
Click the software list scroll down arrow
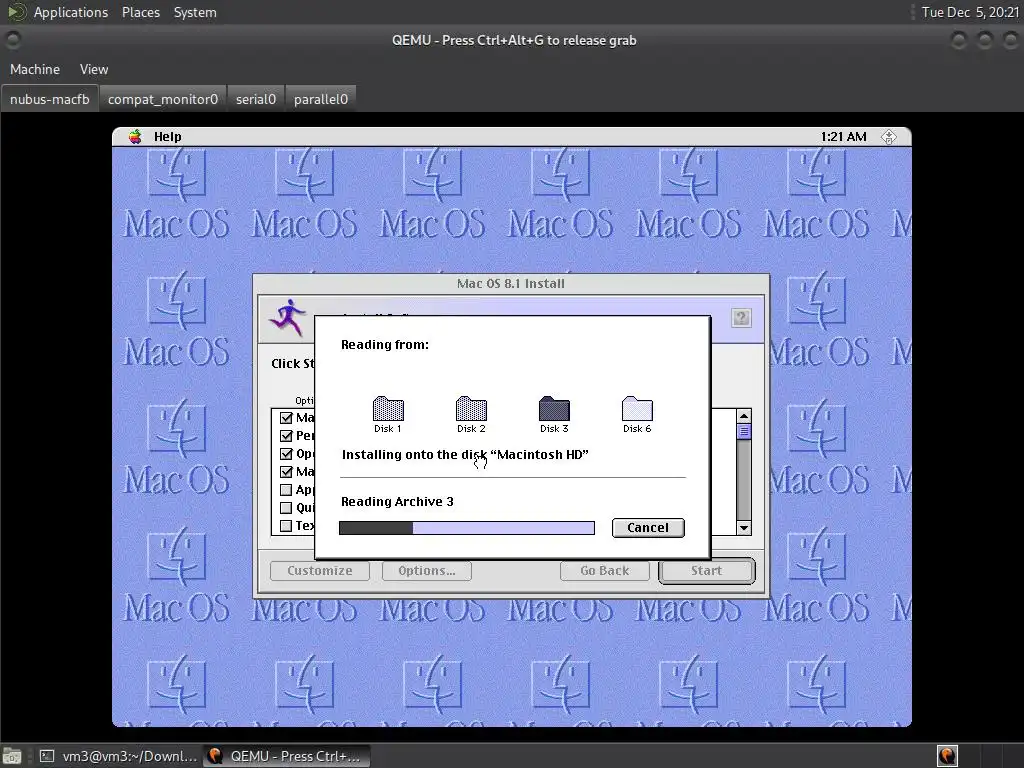(744, 528)
